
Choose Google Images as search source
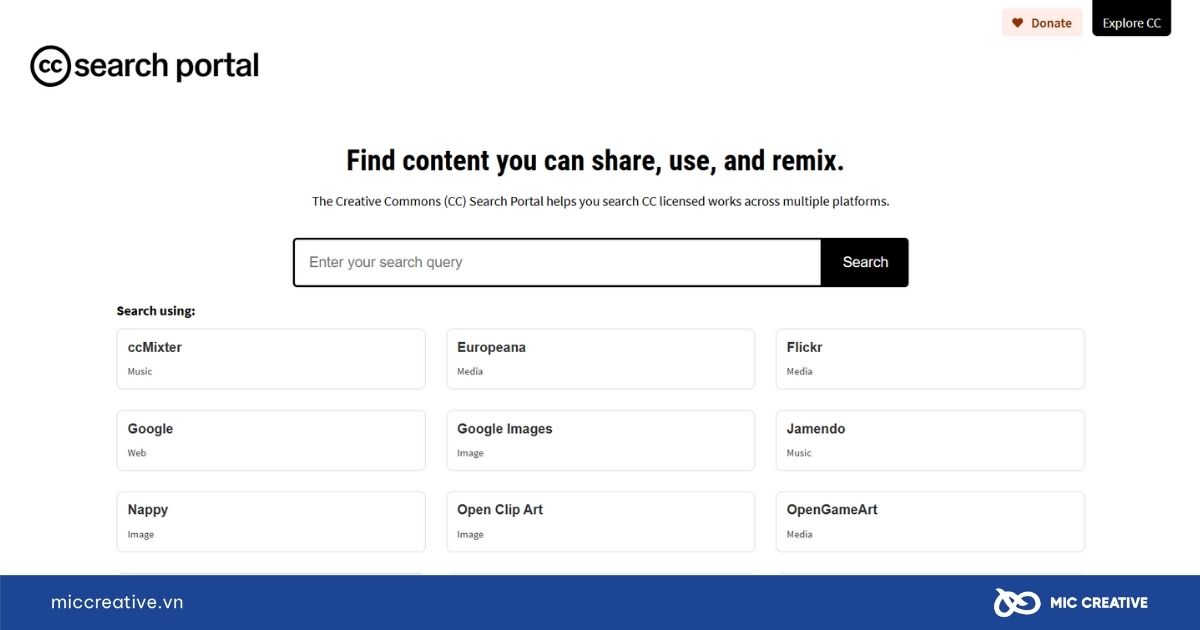600,440
